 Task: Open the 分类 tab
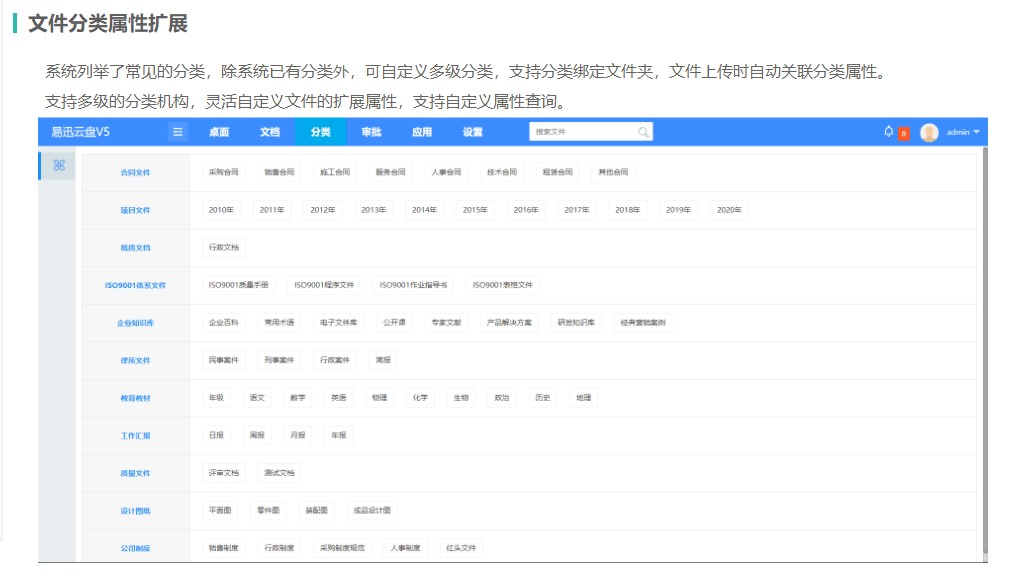coord(320,132)
